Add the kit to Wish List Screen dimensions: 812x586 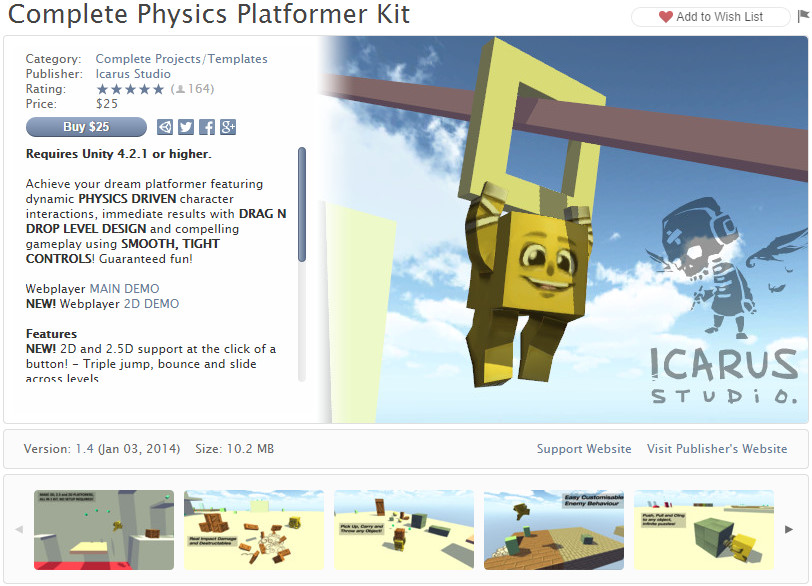click(710, 17)
